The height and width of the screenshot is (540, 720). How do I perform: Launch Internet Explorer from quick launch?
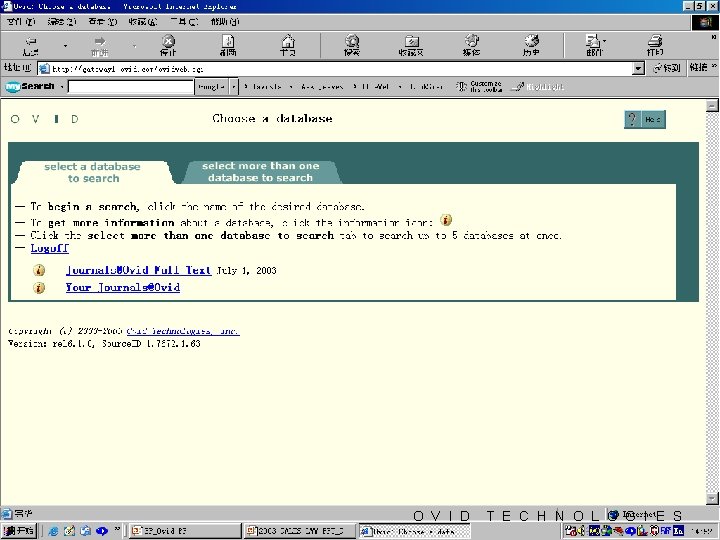[x=53, y=531]
